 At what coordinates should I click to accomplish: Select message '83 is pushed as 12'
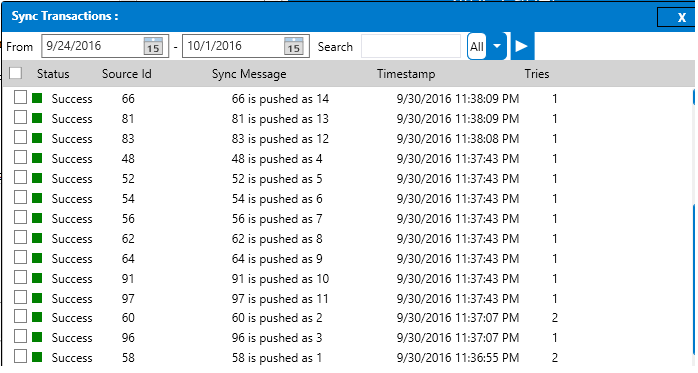tap(280, 139)
